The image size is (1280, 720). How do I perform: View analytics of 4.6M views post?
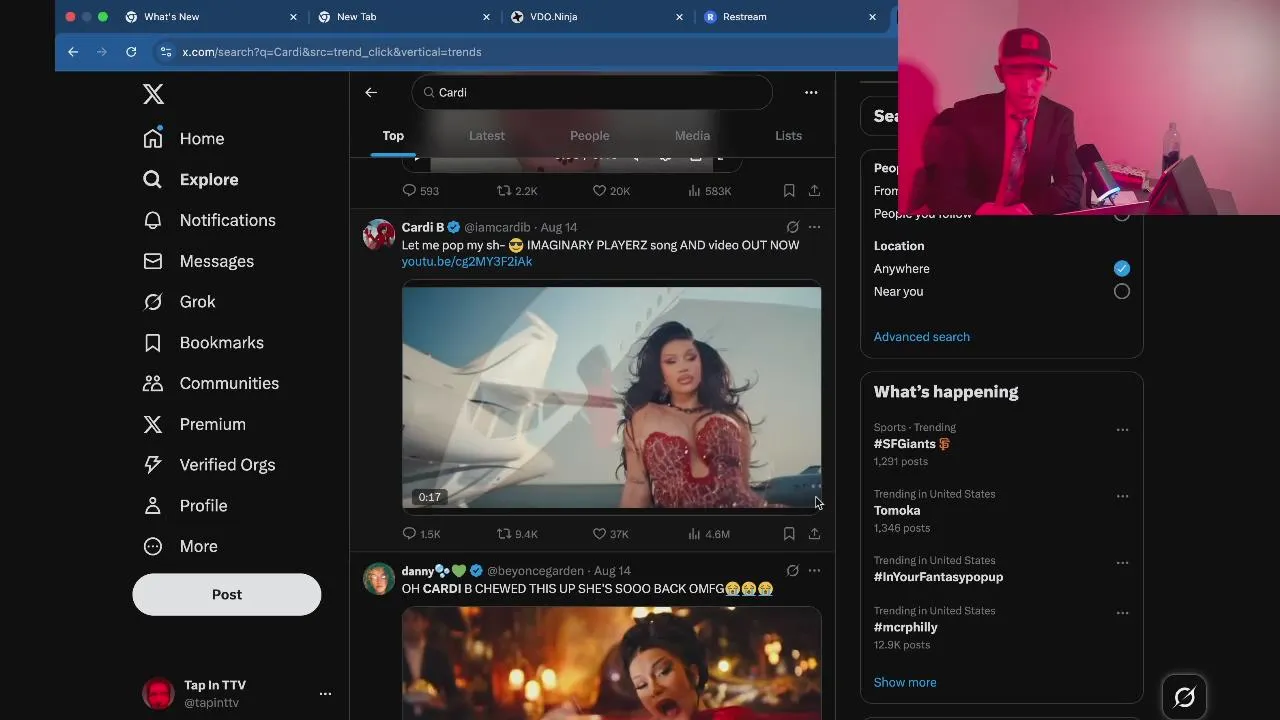coord(709,534)
